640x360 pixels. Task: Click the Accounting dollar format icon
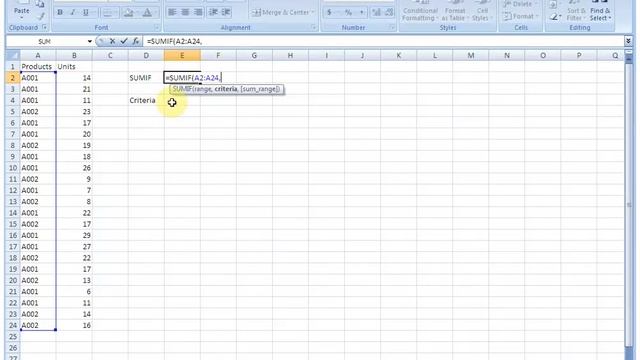(329, 13)
